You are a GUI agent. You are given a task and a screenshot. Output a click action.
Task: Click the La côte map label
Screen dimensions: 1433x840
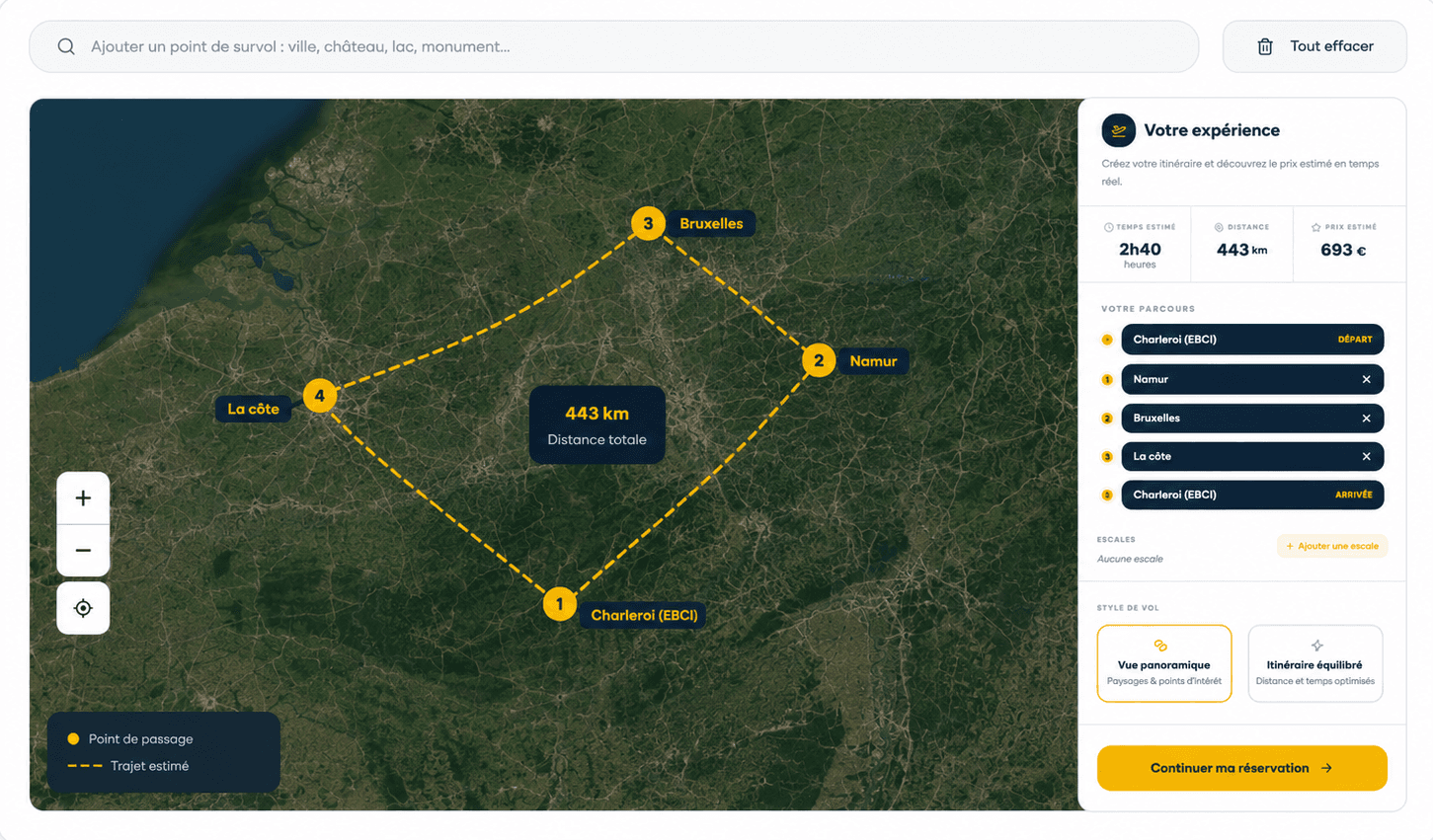click(x=253, y=409)
